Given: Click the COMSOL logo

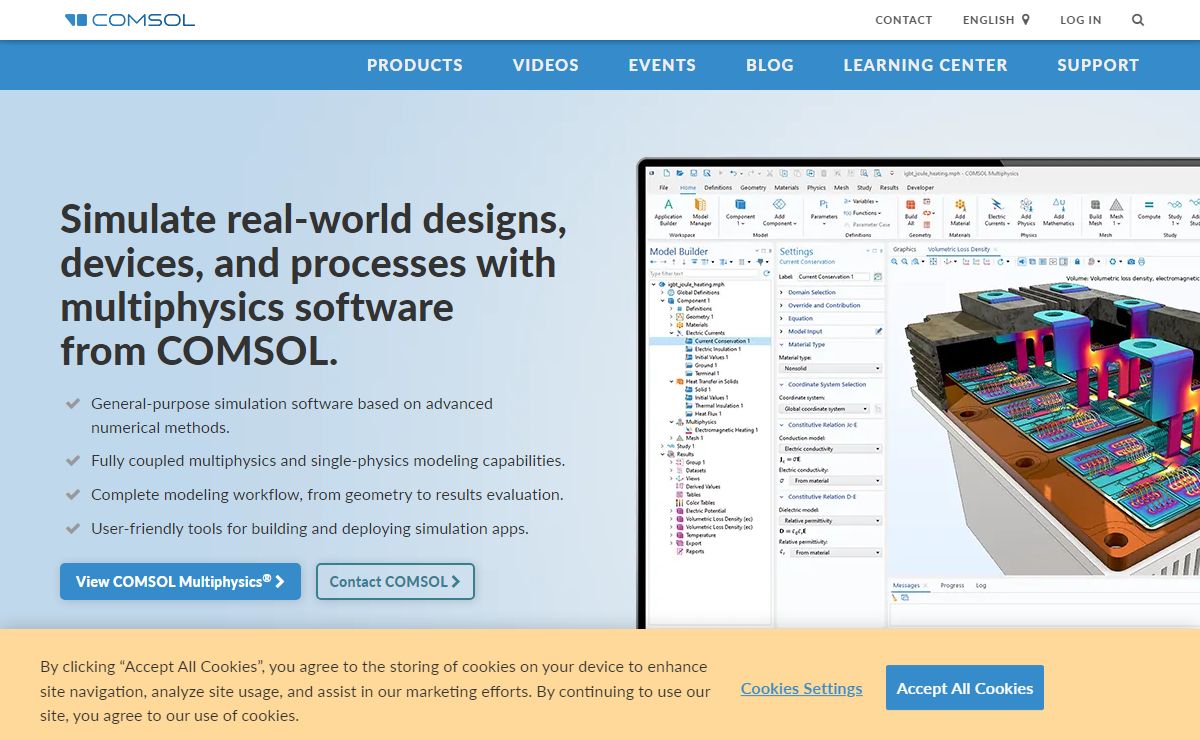Looking at the screenshot, I should pyautogui.click(x=130, y=20).
